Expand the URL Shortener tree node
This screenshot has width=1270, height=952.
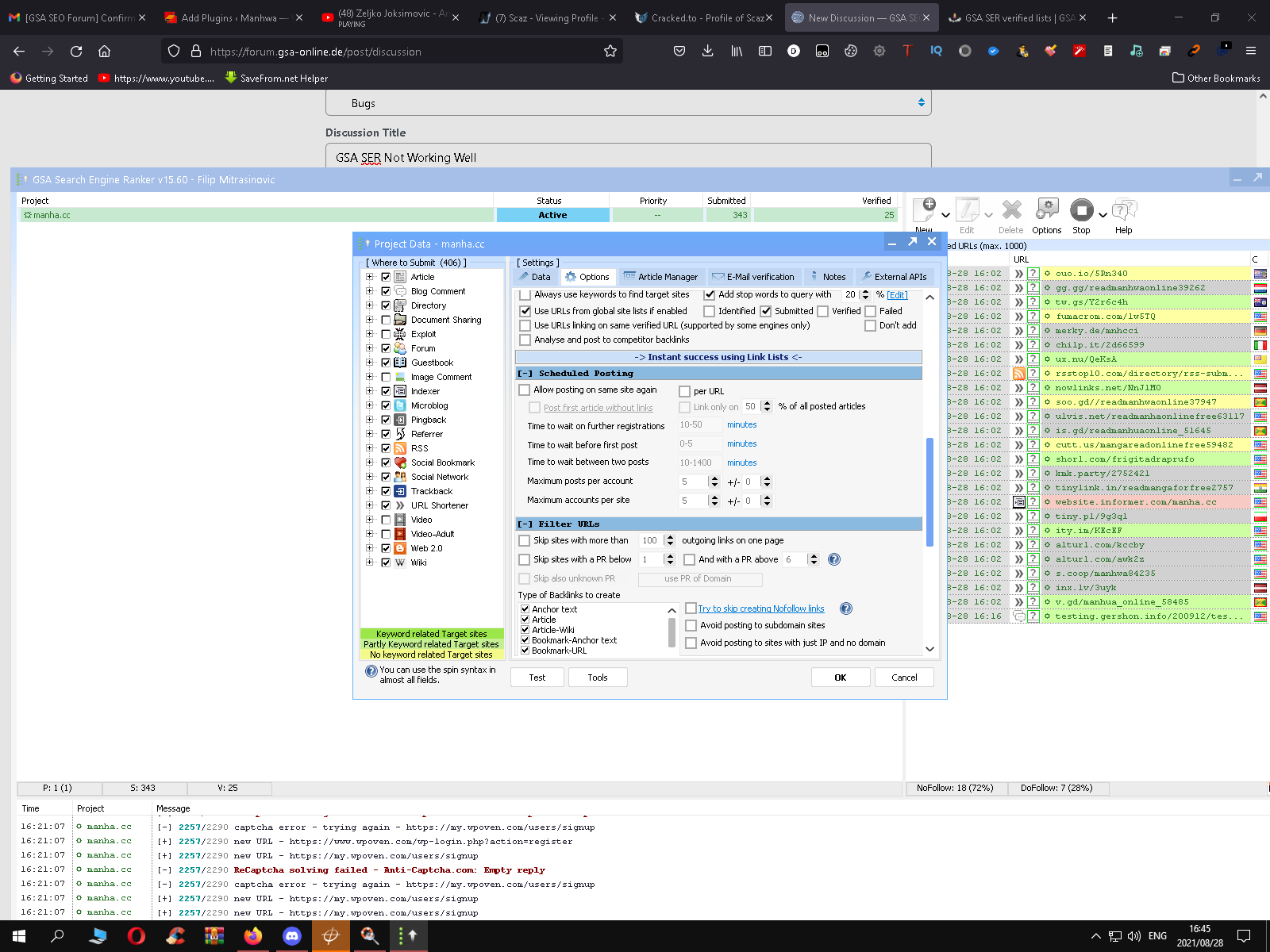click(369, 505)
